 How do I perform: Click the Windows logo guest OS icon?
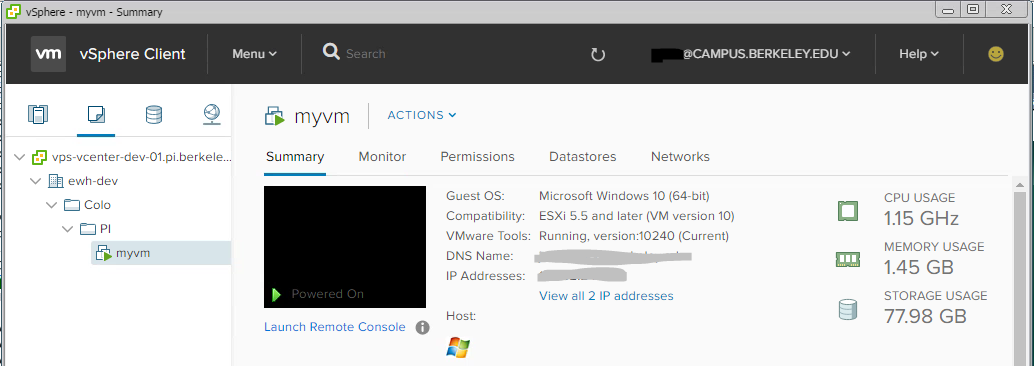point(458,347)
